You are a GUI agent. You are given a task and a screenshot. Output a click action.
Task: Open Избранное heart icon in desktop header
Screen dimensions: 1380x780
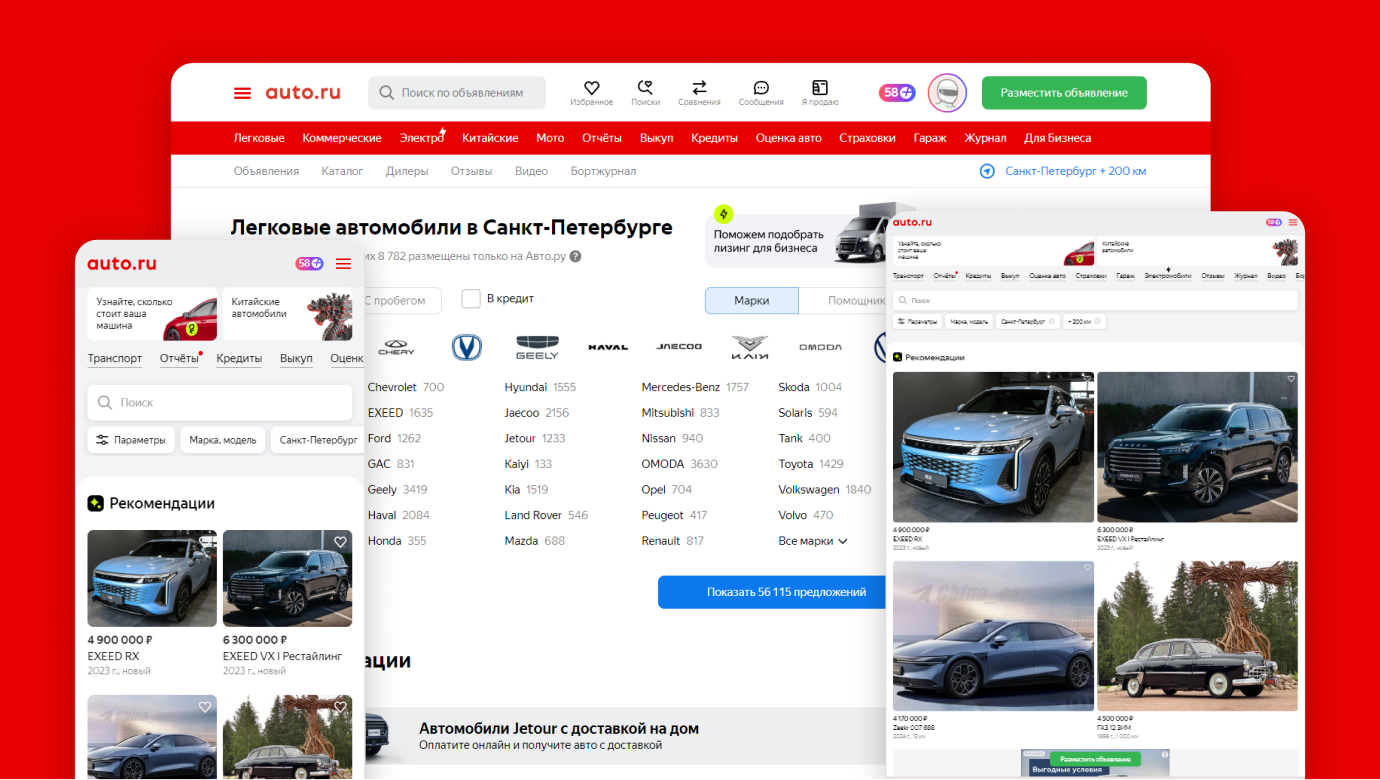(591, 88)
